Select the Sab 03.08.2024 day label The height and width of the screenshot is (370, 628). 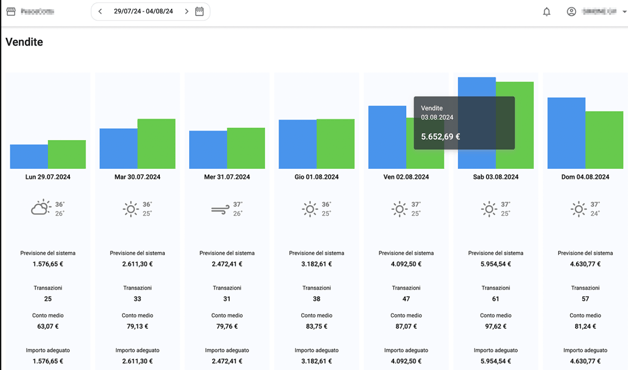[x=496, y=177]
